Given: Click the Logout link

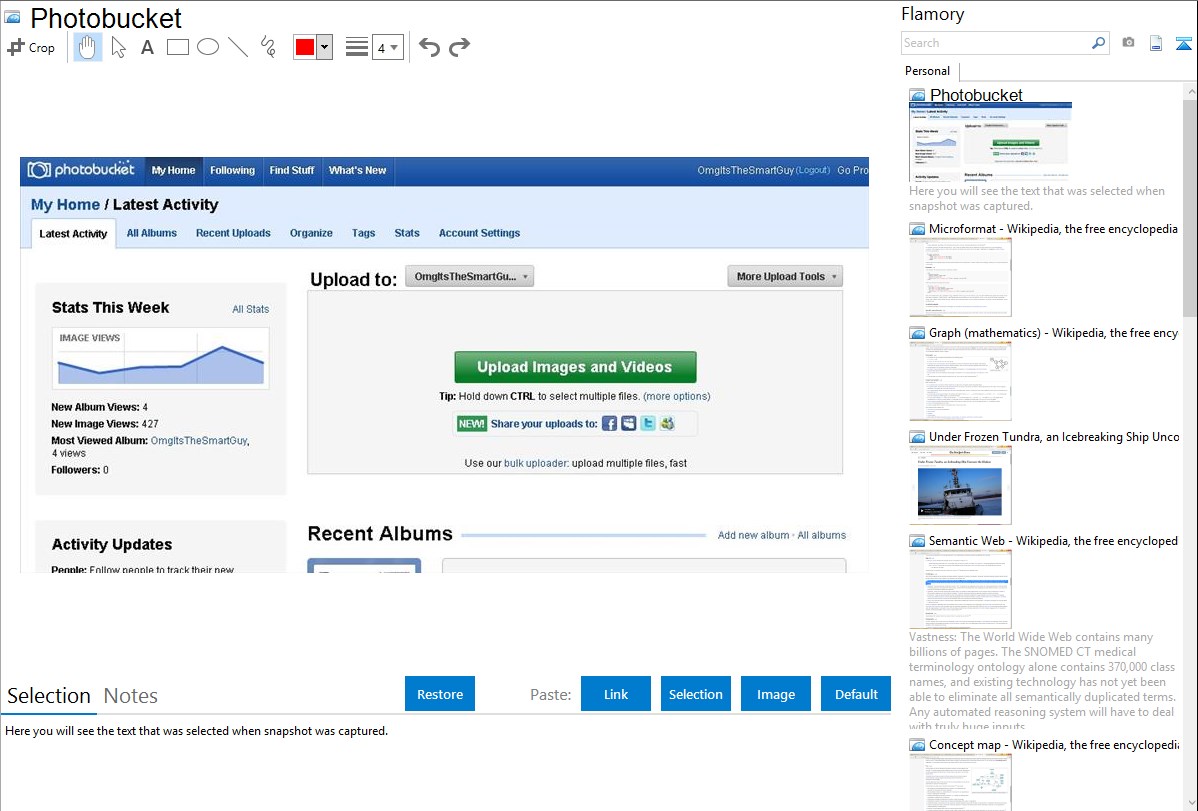Looking at the screenshot, I should [x=813, y=170].
